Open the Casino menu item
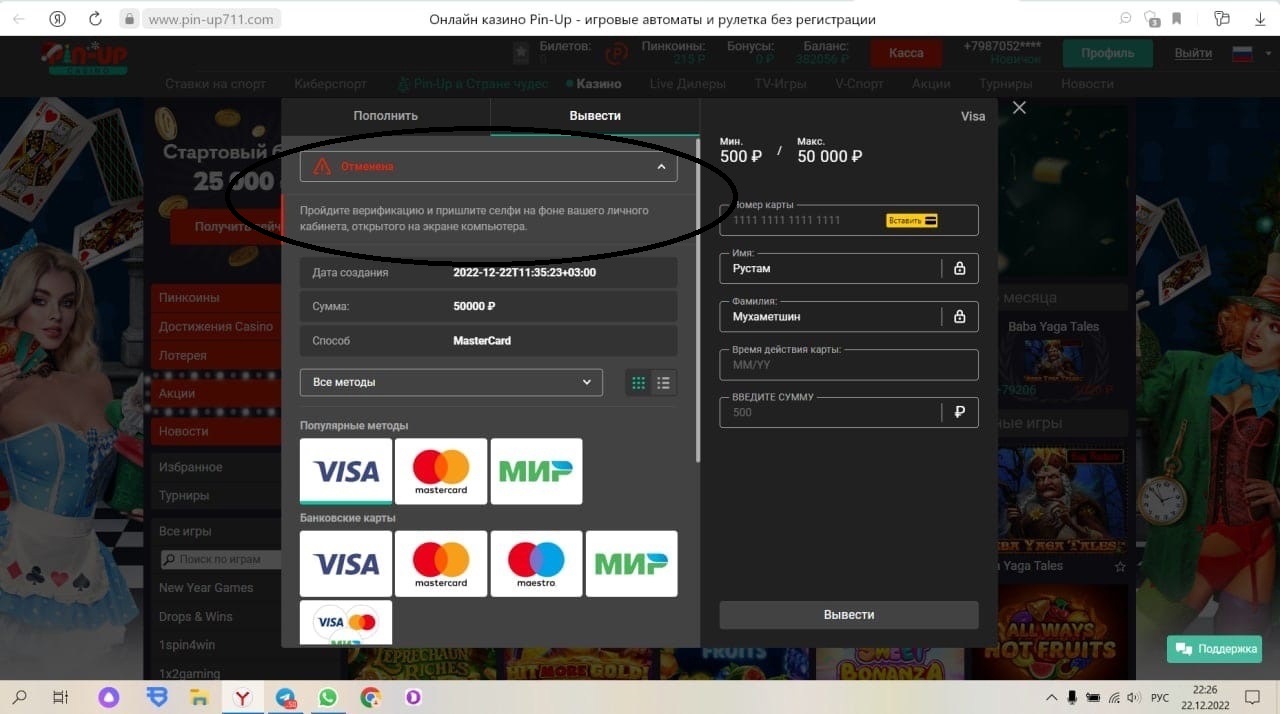Image resolution: width=1280 pixels, height=714 pixels. [594, 84]
